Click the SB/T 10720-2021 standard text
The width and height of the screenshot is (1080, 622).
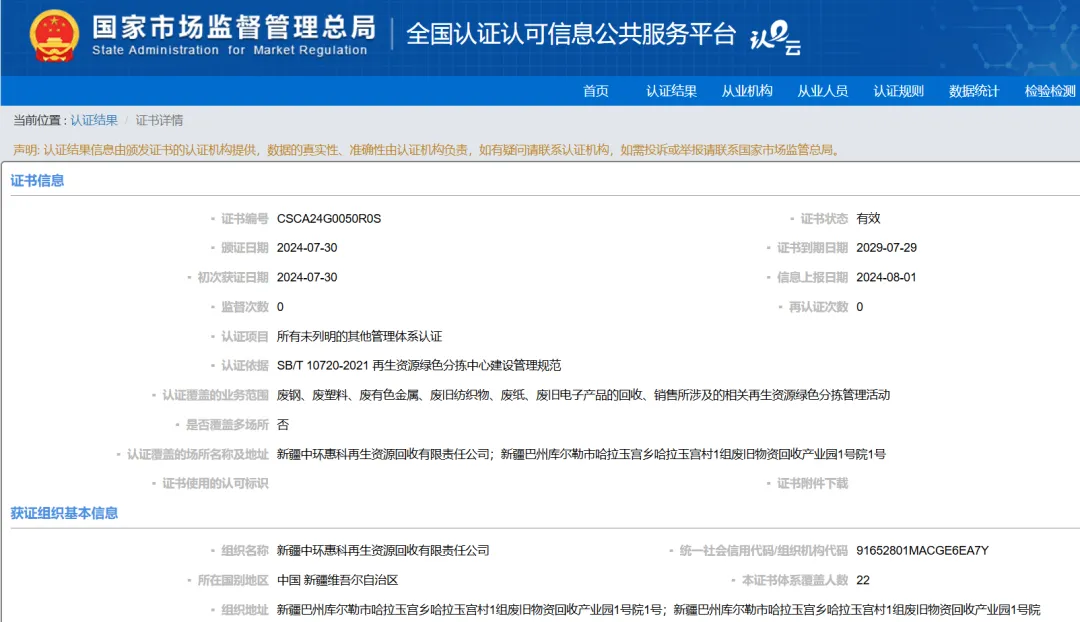[419, 366]
